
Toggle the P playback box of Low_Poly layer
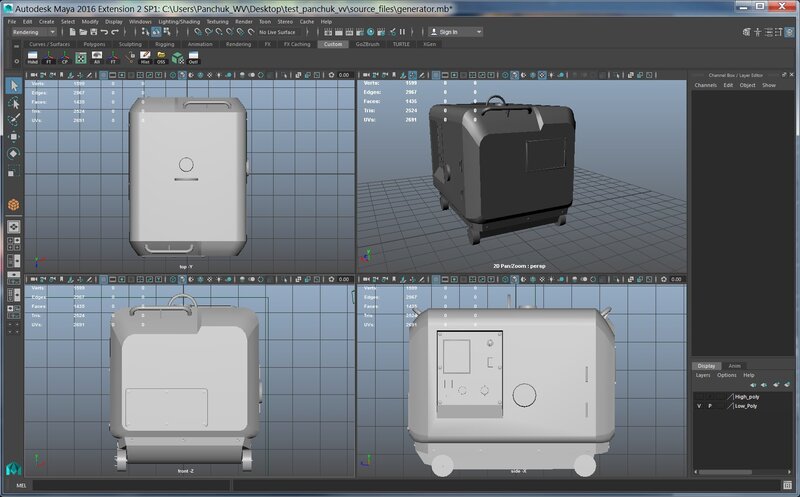pos(711,407)
